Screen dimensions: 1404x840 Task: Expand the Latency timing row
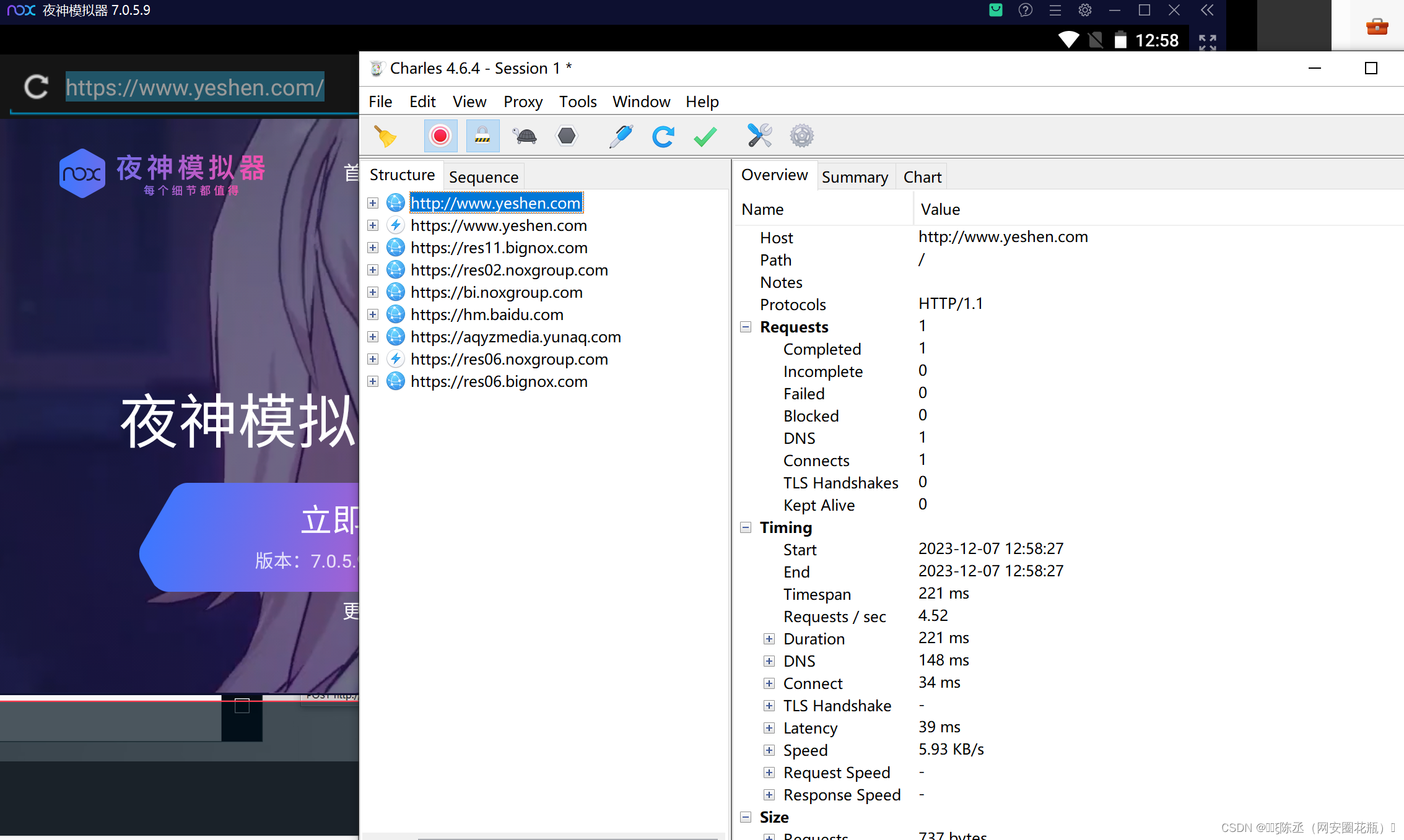[x=769, y=728]
